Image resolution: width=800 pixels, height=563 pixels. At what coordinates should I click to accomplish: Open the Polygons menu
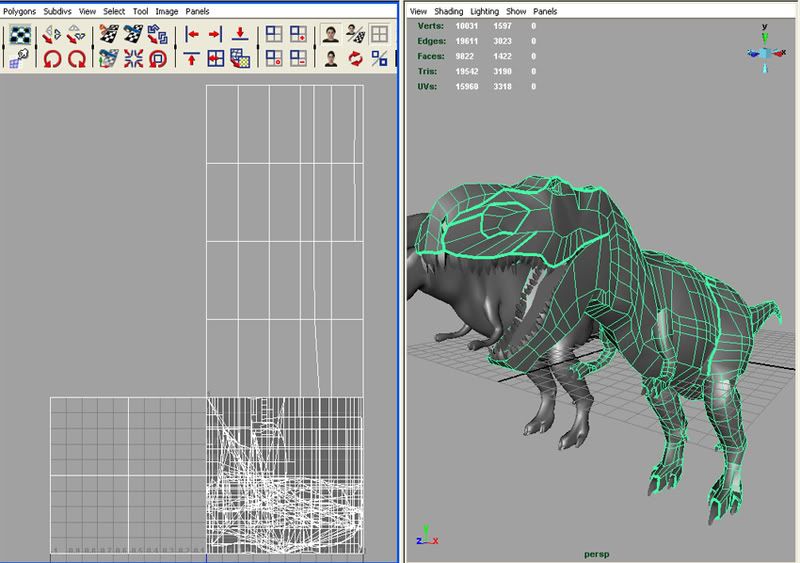pyautogui.click(x=21, y=10)
